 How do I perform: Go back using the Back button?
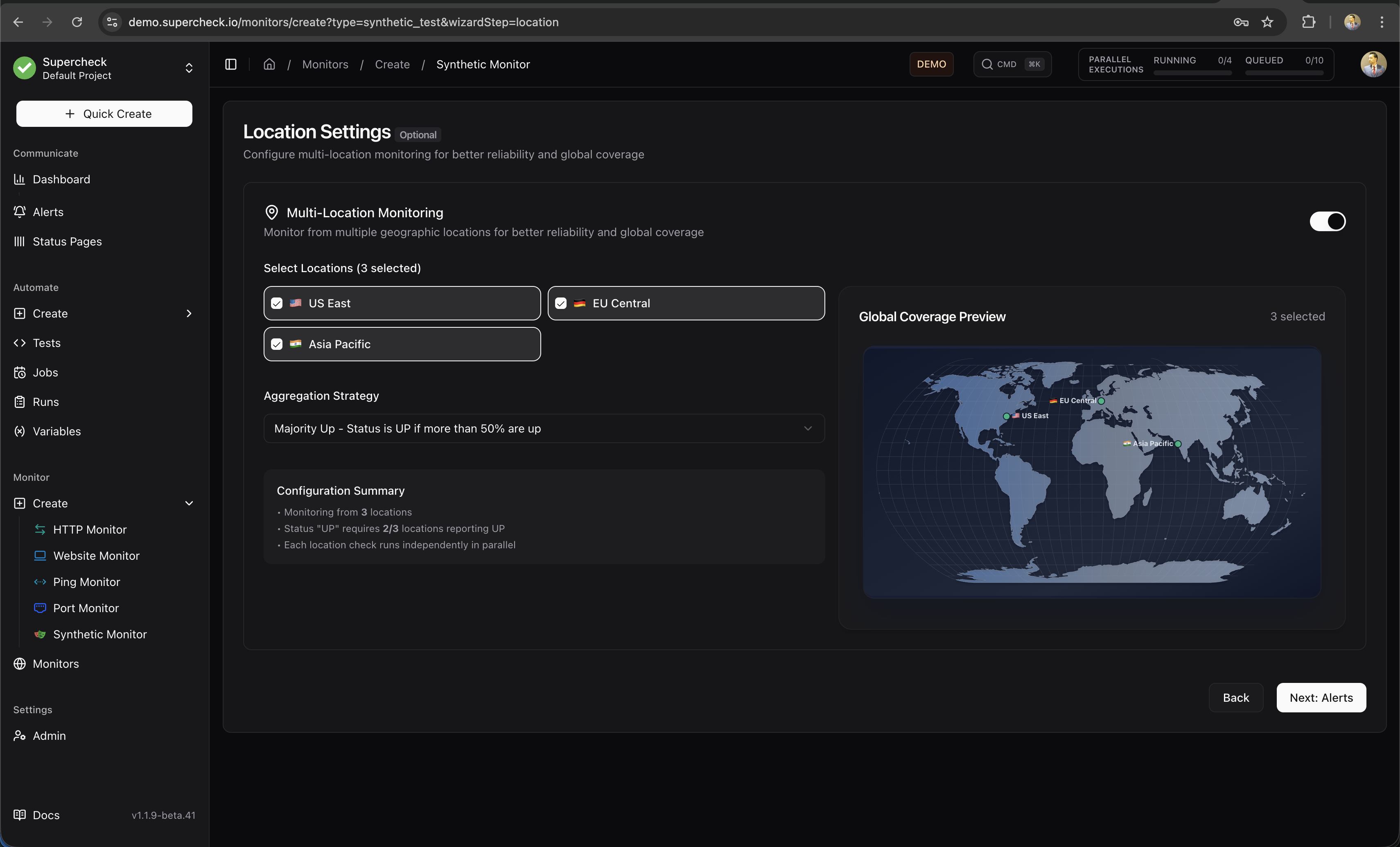tap(1236, 698)
